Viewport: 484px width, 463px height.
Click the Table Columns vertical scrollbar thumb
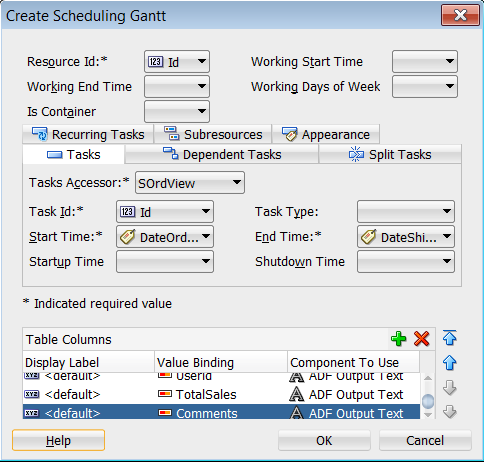pyautogui.click(x=428, y=401)
